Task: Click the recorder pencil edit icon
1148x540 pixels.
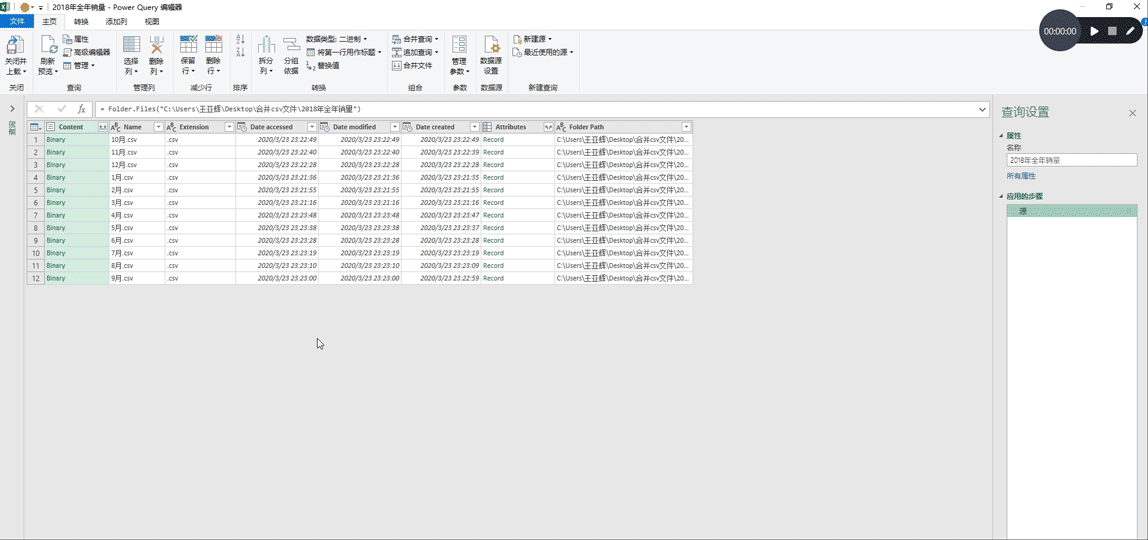Action: tap(1130, 31)
